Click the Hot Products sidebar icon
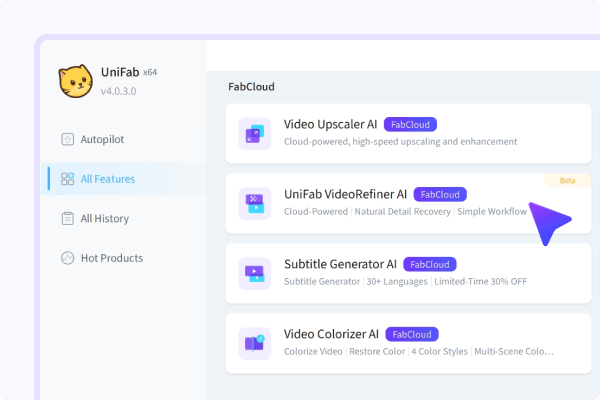 point(68,258)
